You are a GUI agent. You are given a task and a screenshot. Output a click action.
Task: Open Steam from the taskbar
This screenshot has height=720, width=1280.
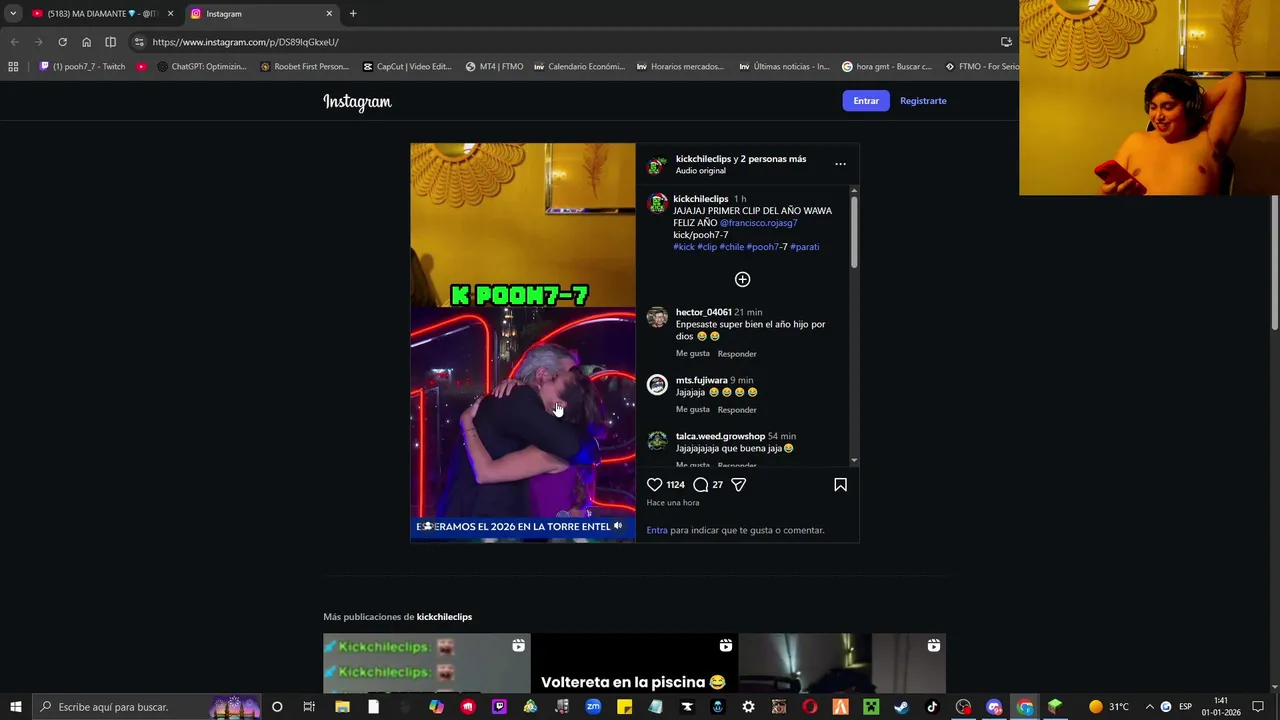(x=901, y=707)
